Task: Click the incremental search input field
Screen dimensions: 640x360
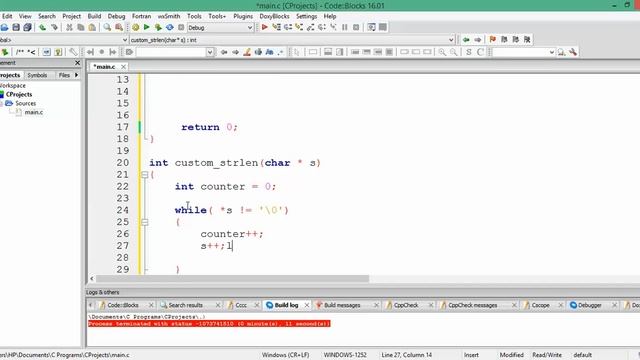Action: [171, 52]
